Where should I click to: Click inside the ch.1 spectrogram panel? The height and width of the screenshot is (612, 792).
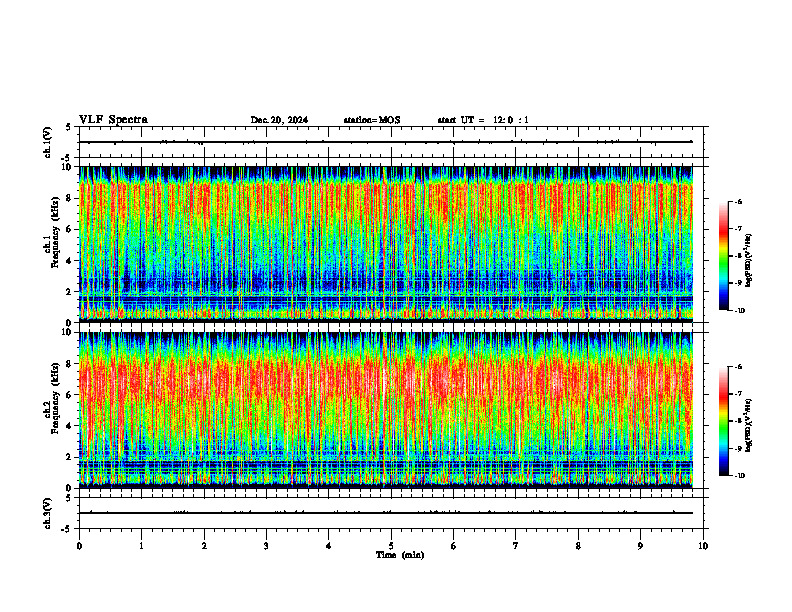pos(386,244)
